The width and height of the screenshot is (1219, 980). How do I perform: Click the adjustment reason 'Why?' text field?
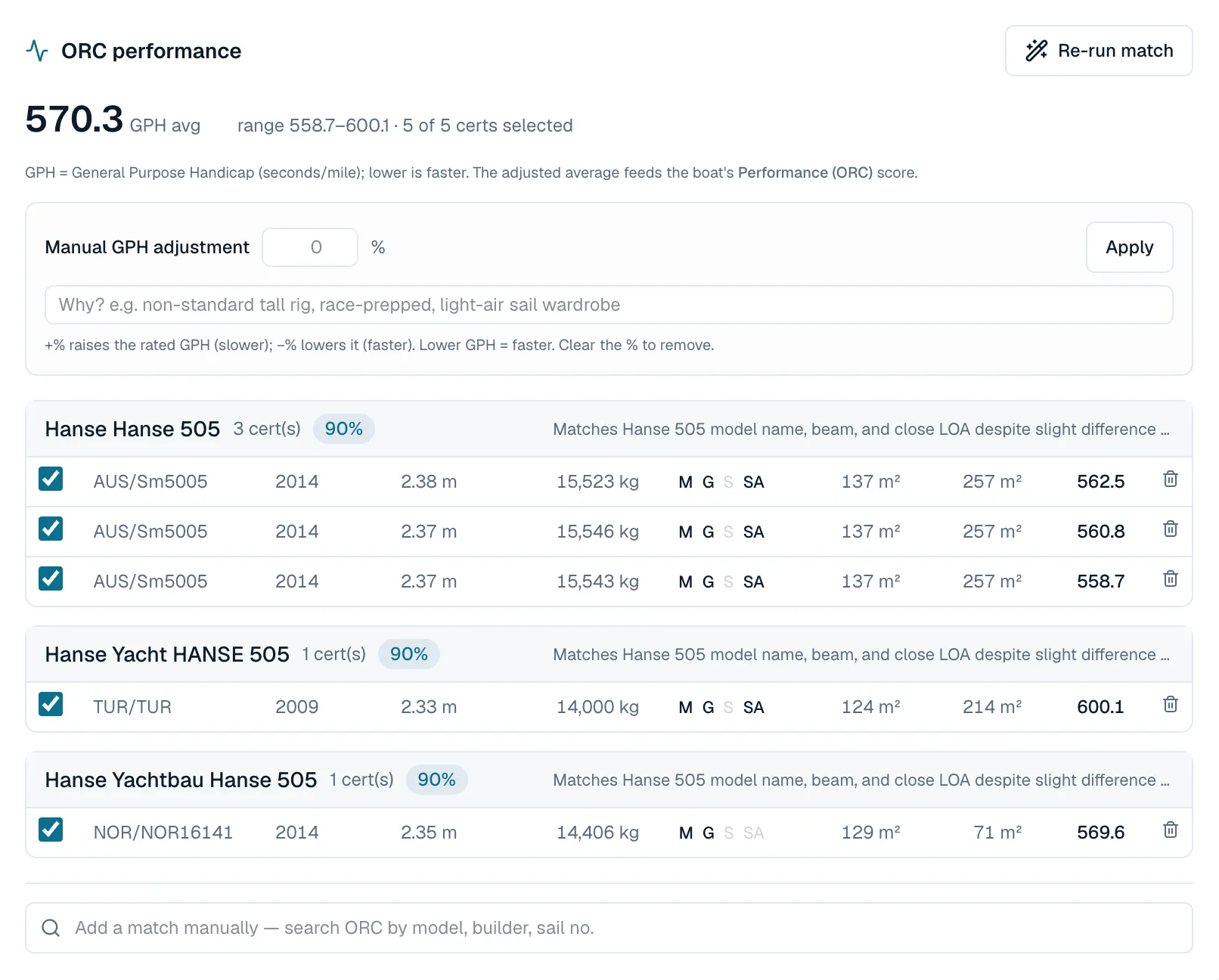pos(609,305)
